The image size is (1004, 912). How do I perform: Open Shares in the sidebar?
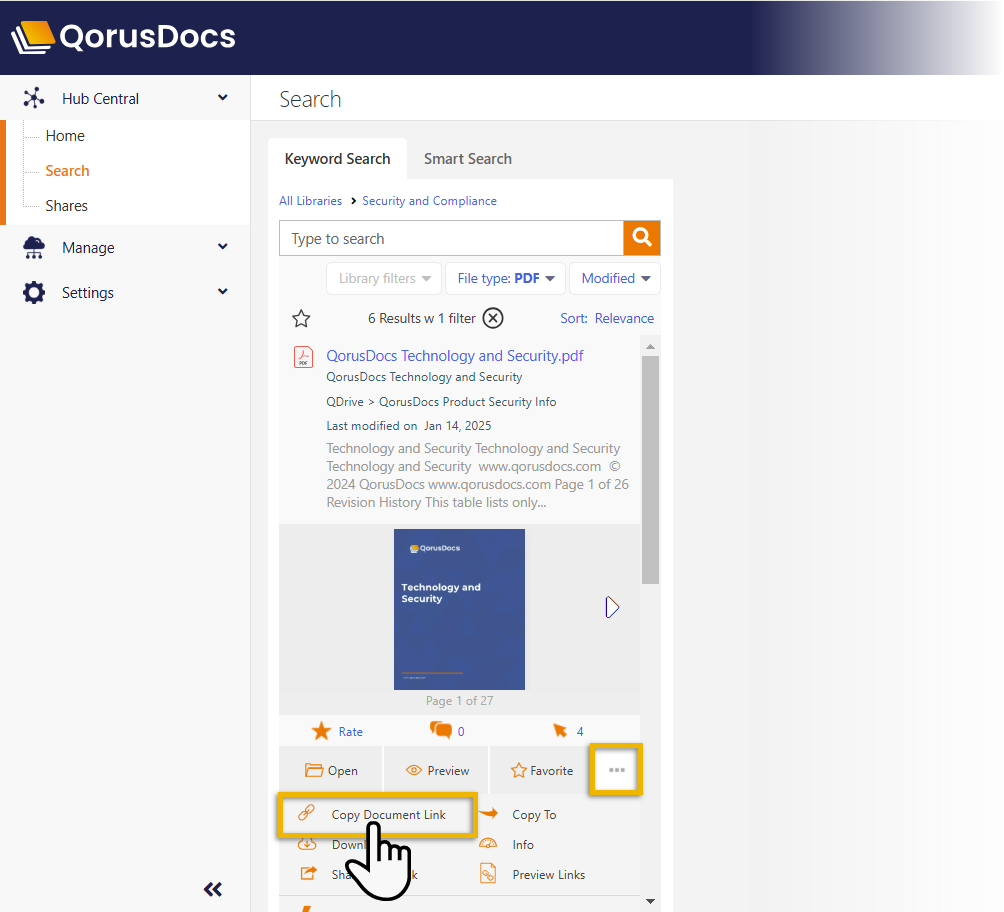[67, 206]
